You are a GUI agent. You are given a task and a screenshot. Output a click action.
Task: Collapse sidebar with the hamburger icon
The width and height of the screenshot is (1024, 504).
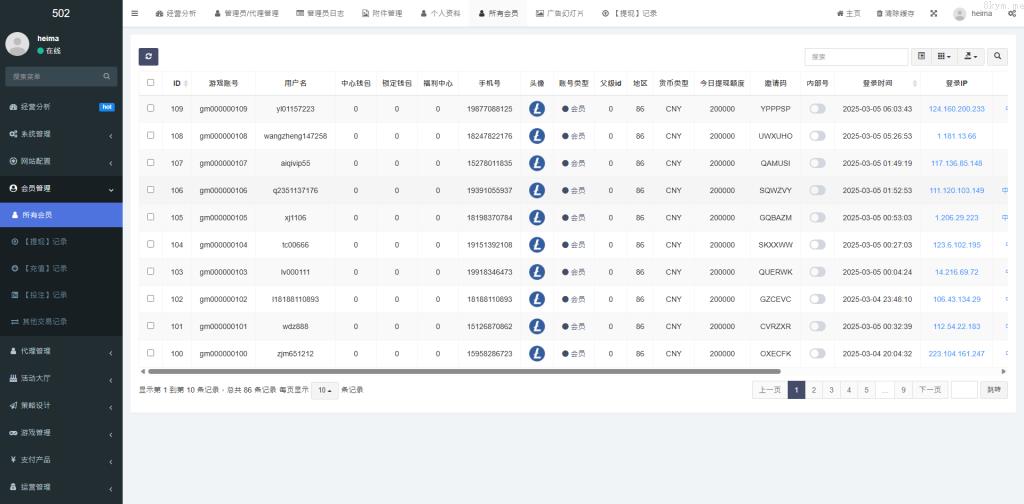(x=135, y=14)
